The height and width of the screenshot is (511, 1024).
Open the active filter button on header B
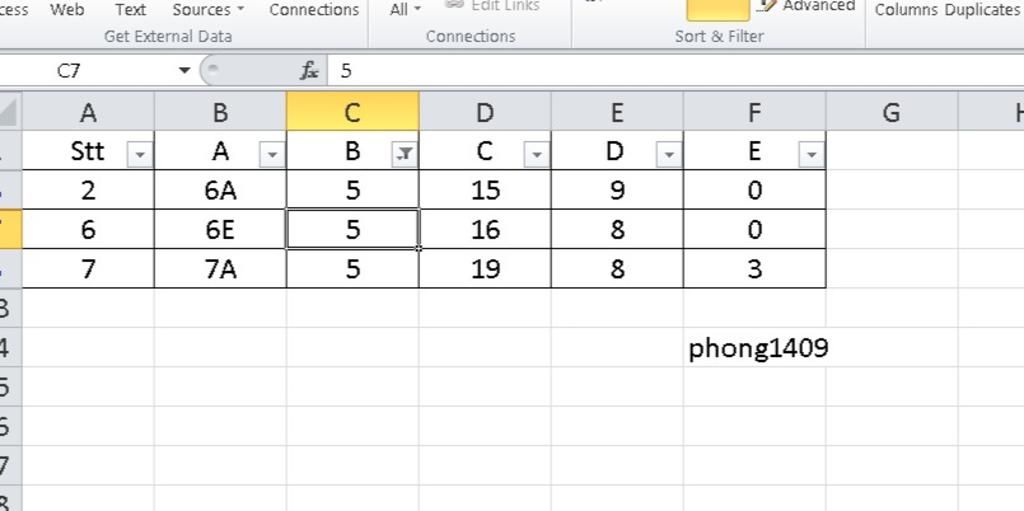click(x=404, y=155)
